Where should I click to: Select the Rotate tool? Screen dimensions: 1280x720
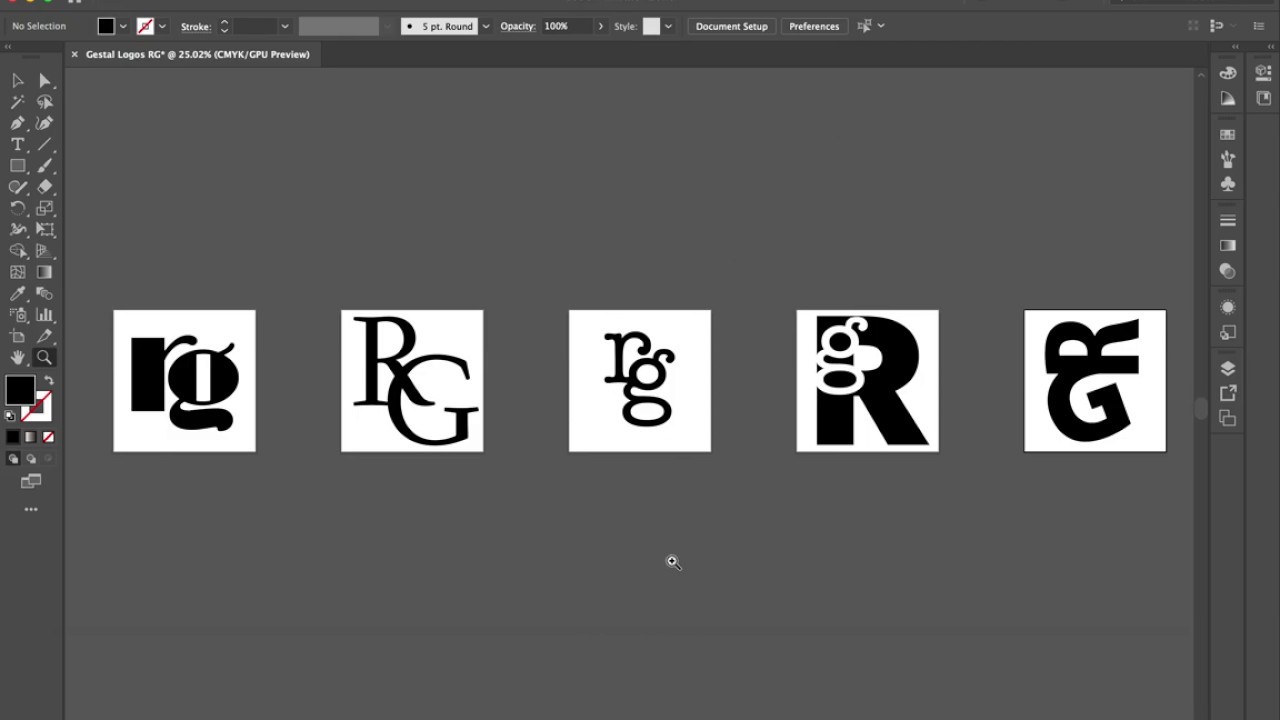[18, 208]
